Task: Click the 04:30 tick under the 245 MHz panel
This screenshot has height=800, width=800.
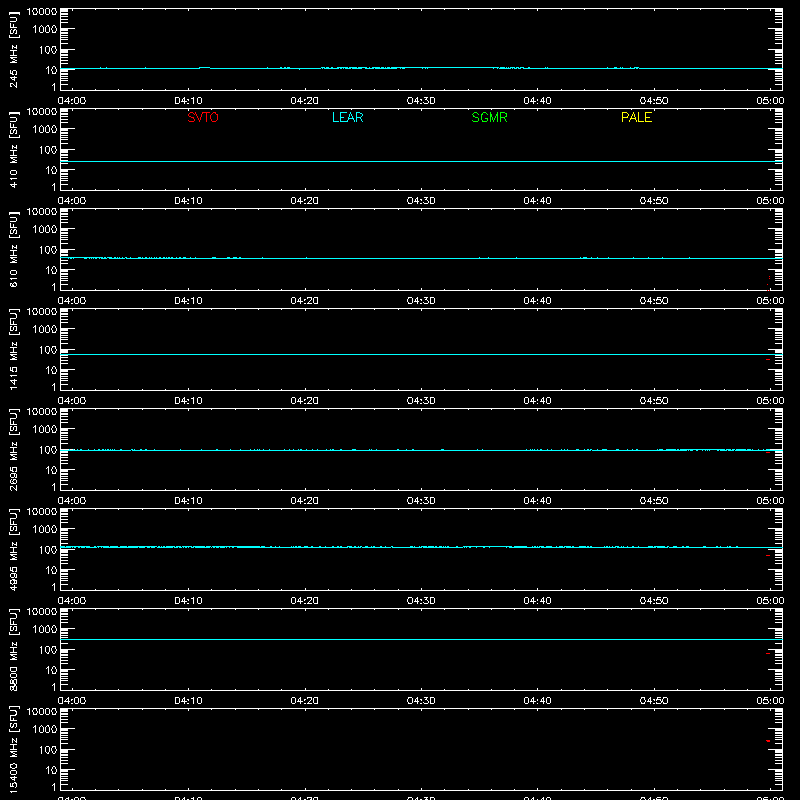Action: point(421,101)
